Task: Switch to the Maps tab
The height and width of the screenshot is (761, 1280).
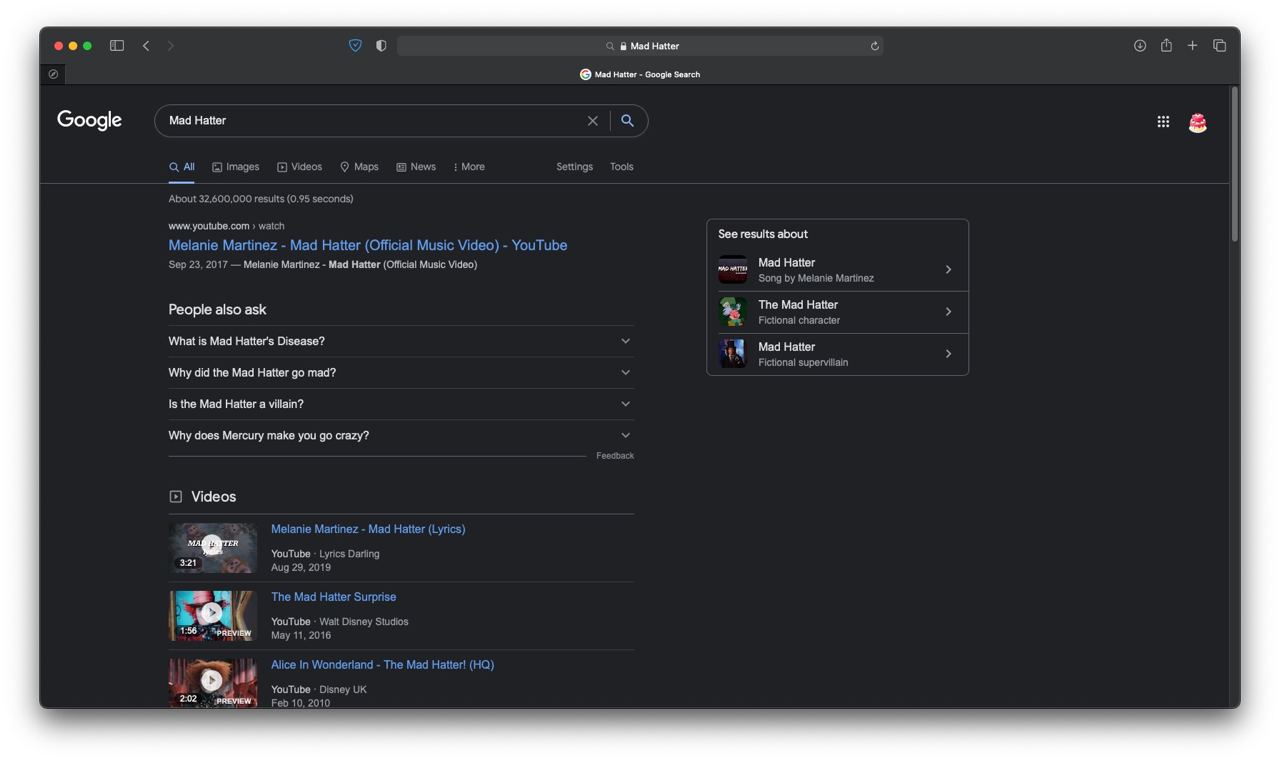Action: tap(359, 167)
